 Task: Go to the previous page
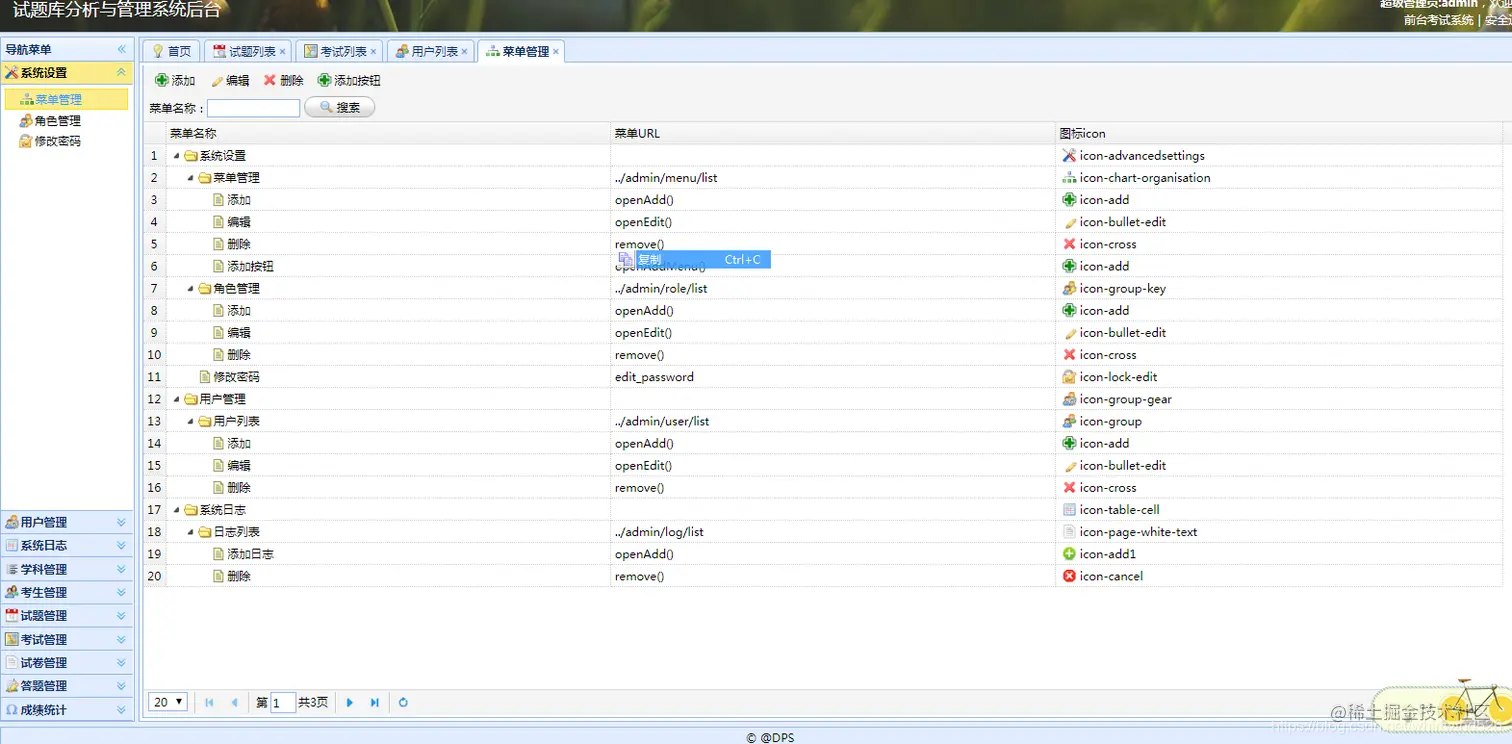click(235, 703)
